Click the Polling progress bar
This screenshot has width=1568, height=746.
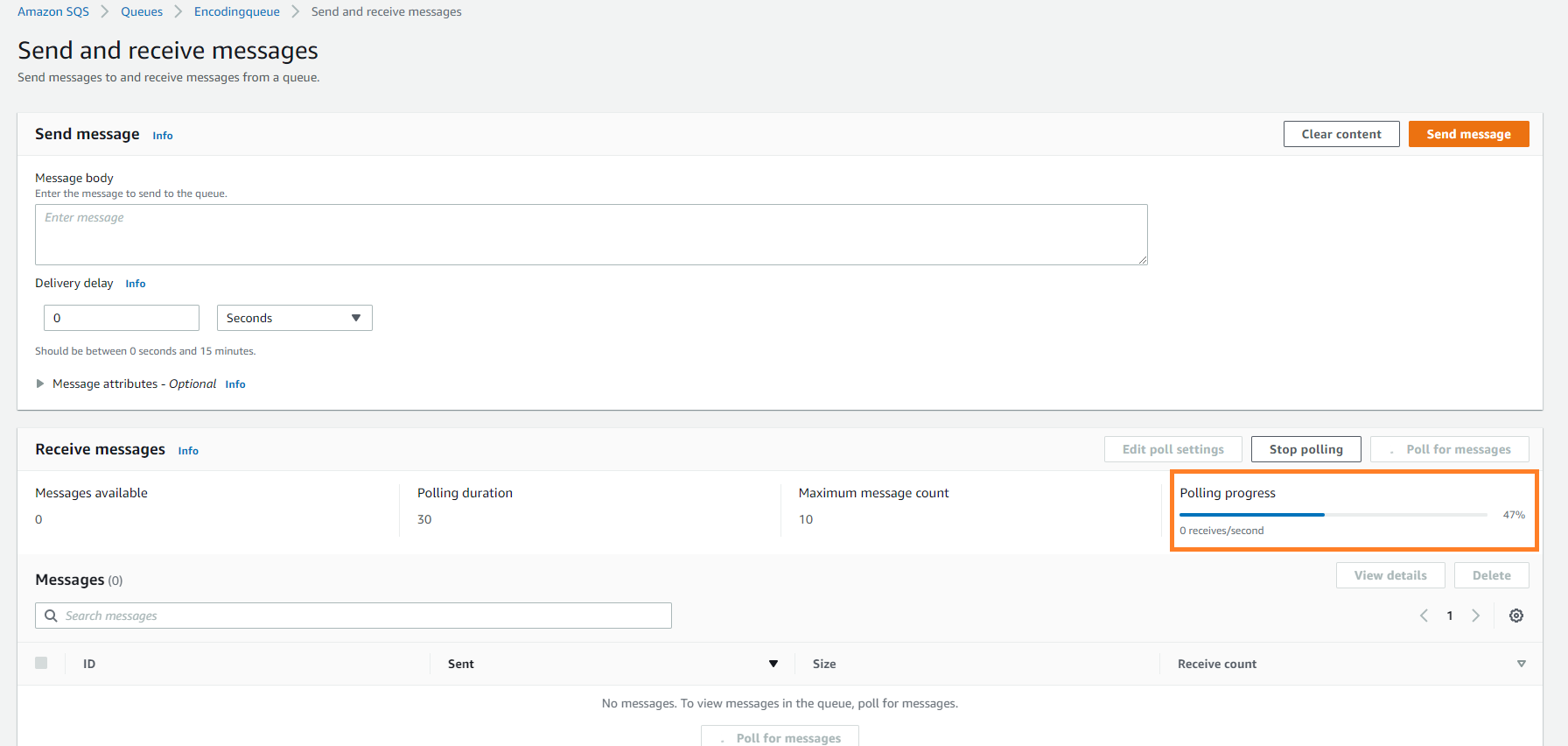1333,515
